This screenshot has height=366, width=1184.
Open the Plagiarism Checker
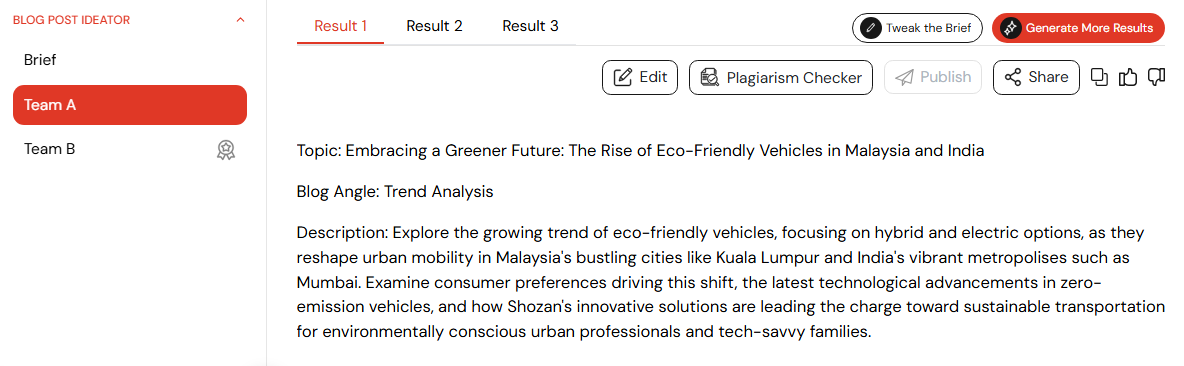pos(781,77)
